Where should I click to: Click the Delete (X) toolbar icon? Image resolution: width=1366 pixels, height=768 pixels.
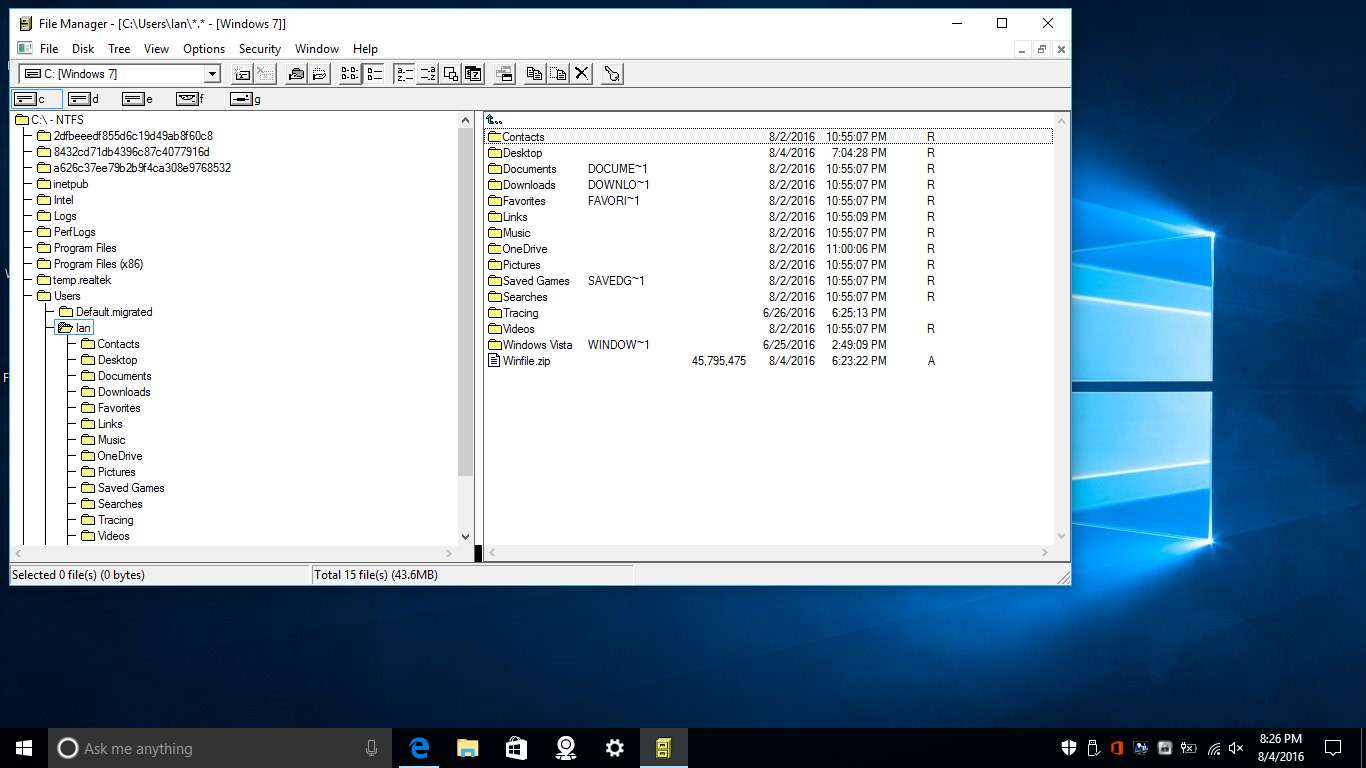[x=581, y=73]
